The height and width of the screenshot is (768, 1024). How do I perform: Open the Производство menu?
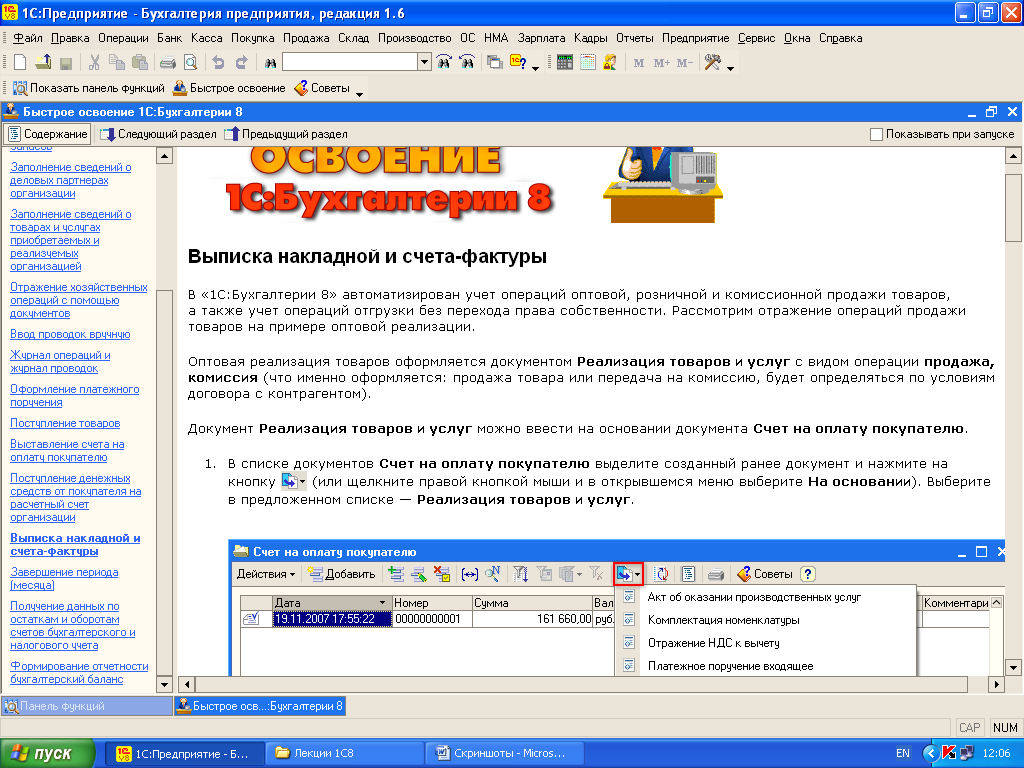click(x=415, y=38)
